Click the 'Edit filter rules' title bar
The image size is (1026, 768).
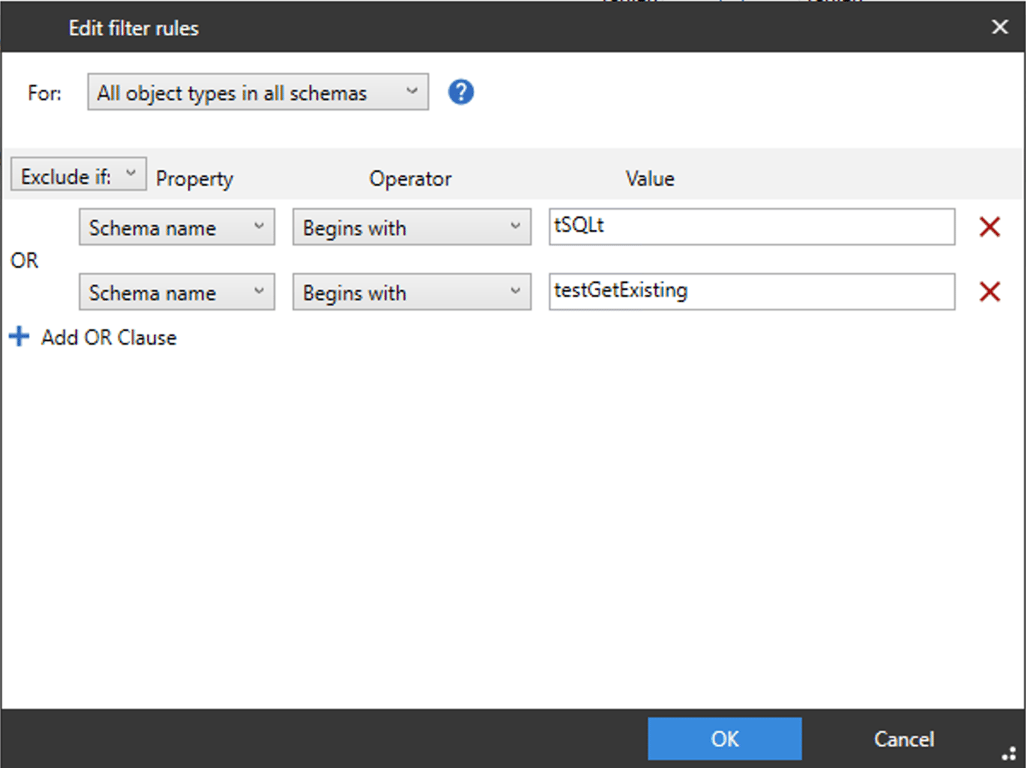click(x=400, y=27)
